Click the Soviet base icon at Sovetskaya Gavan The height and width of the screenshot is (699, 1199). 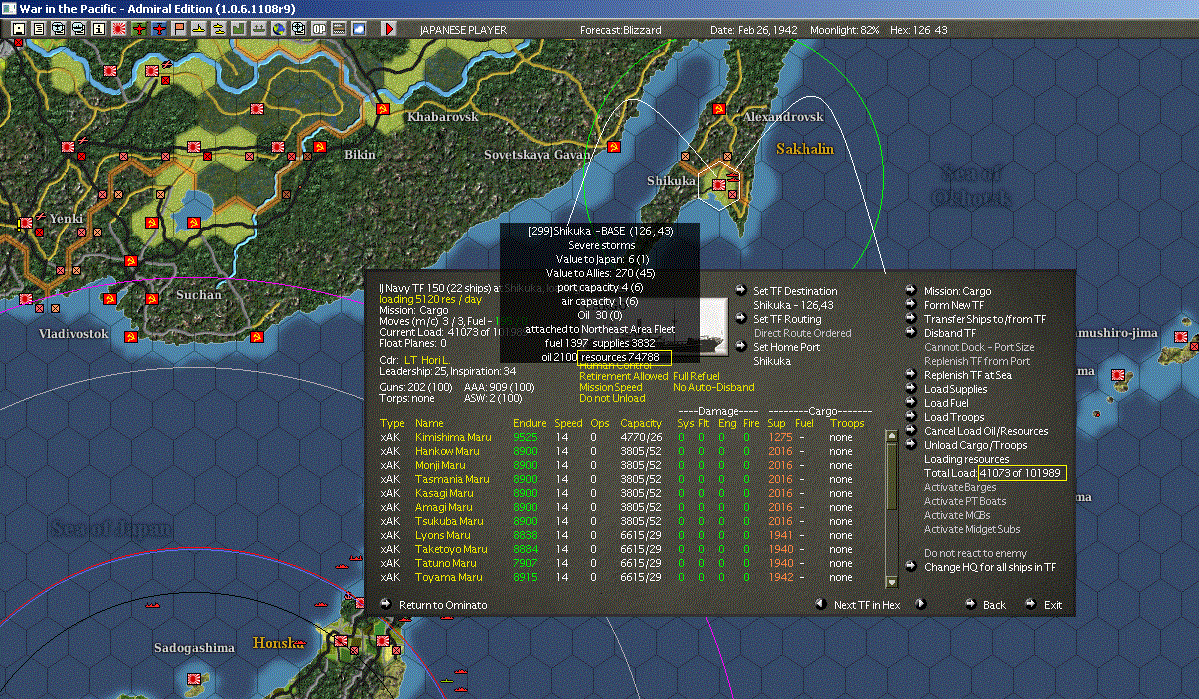point(613,147)
